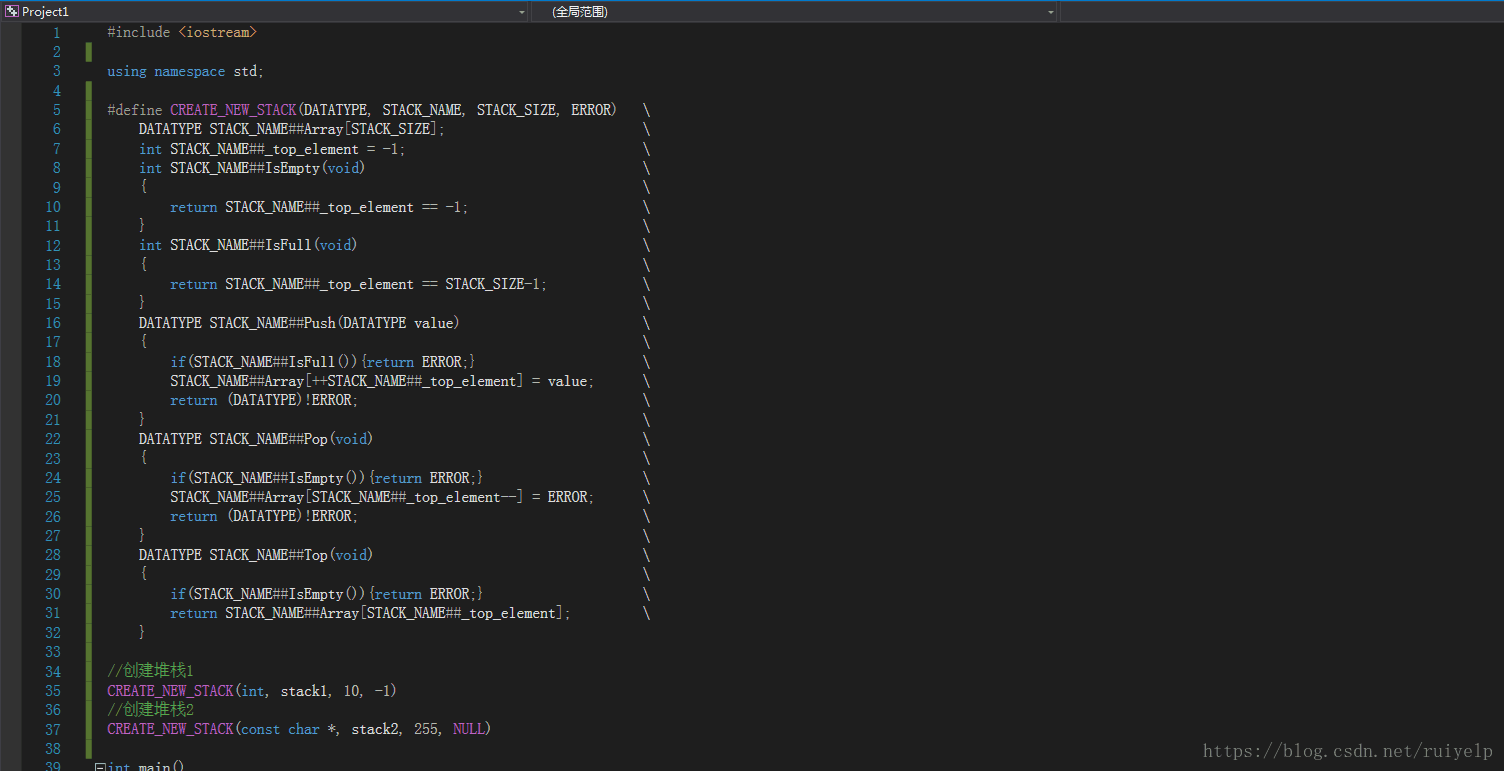Click line number 22 in the gutter

point(53,439)
